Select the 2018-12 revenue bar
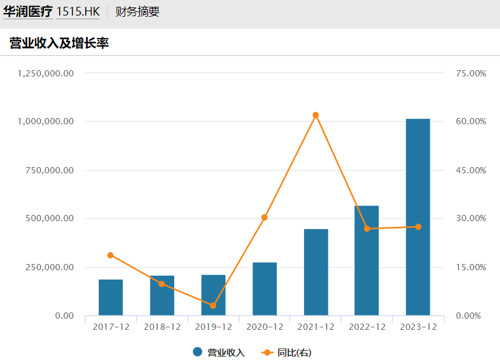 (162, 295)
